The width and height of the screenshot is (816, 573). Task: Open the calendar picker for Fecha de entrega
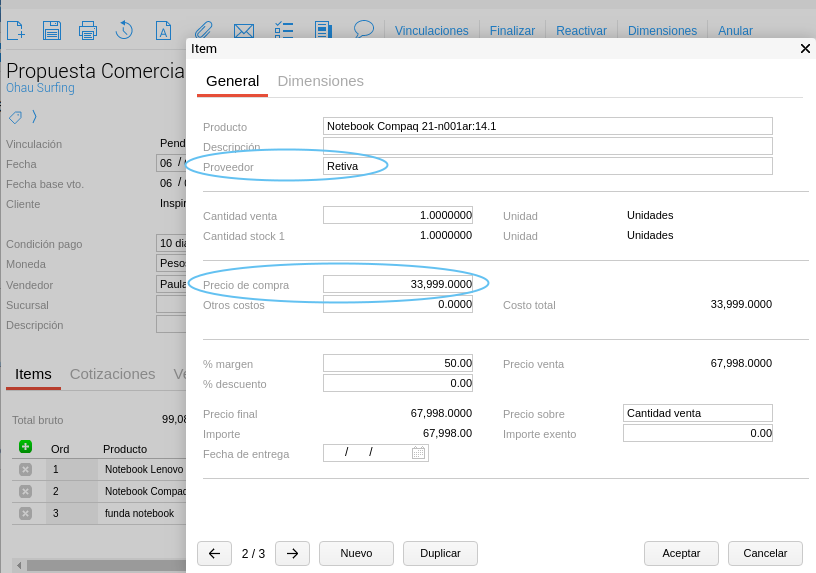[x=418, y=453]
